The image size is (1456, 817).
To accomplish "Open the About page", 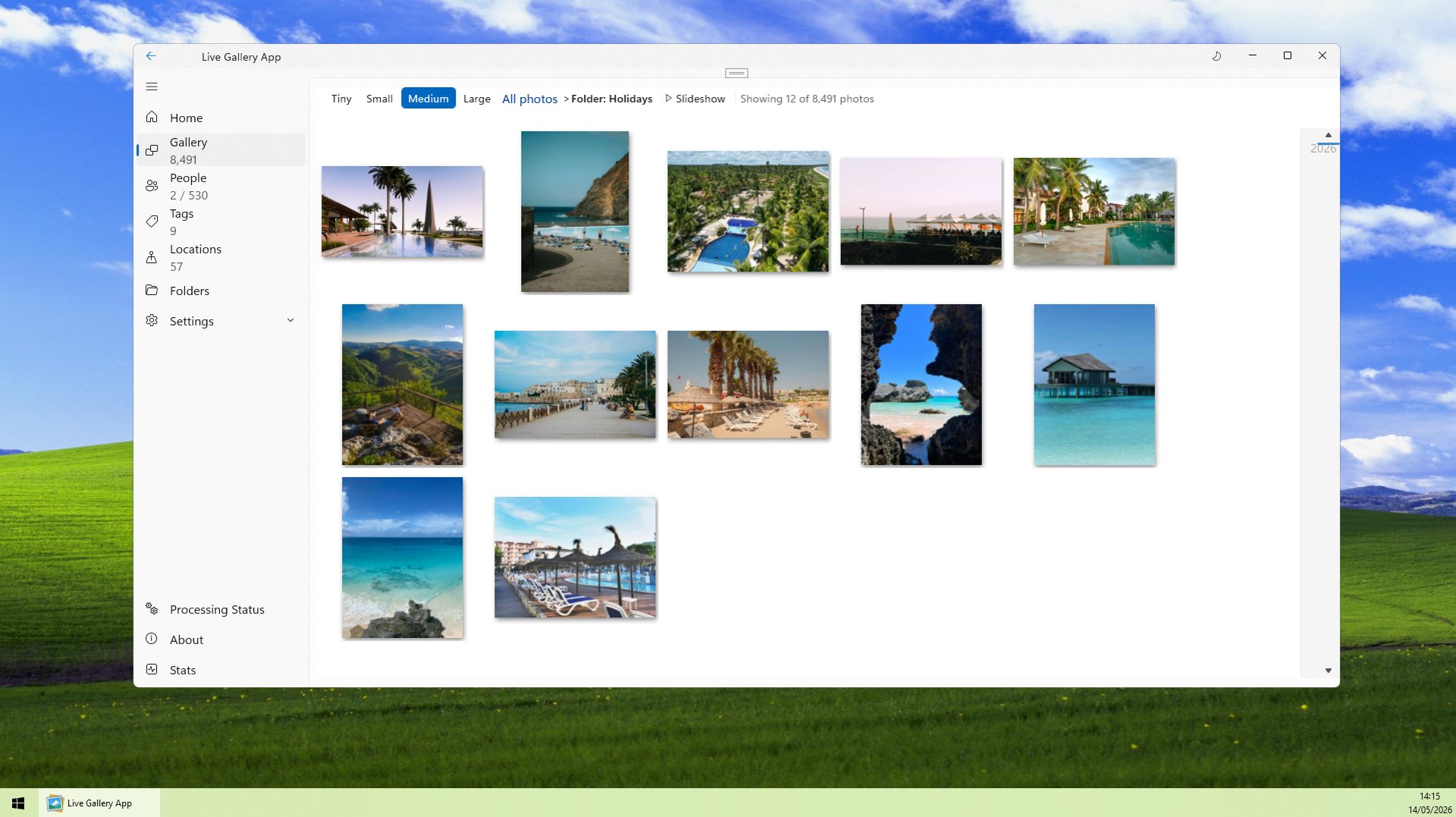I will click(221, 639).
